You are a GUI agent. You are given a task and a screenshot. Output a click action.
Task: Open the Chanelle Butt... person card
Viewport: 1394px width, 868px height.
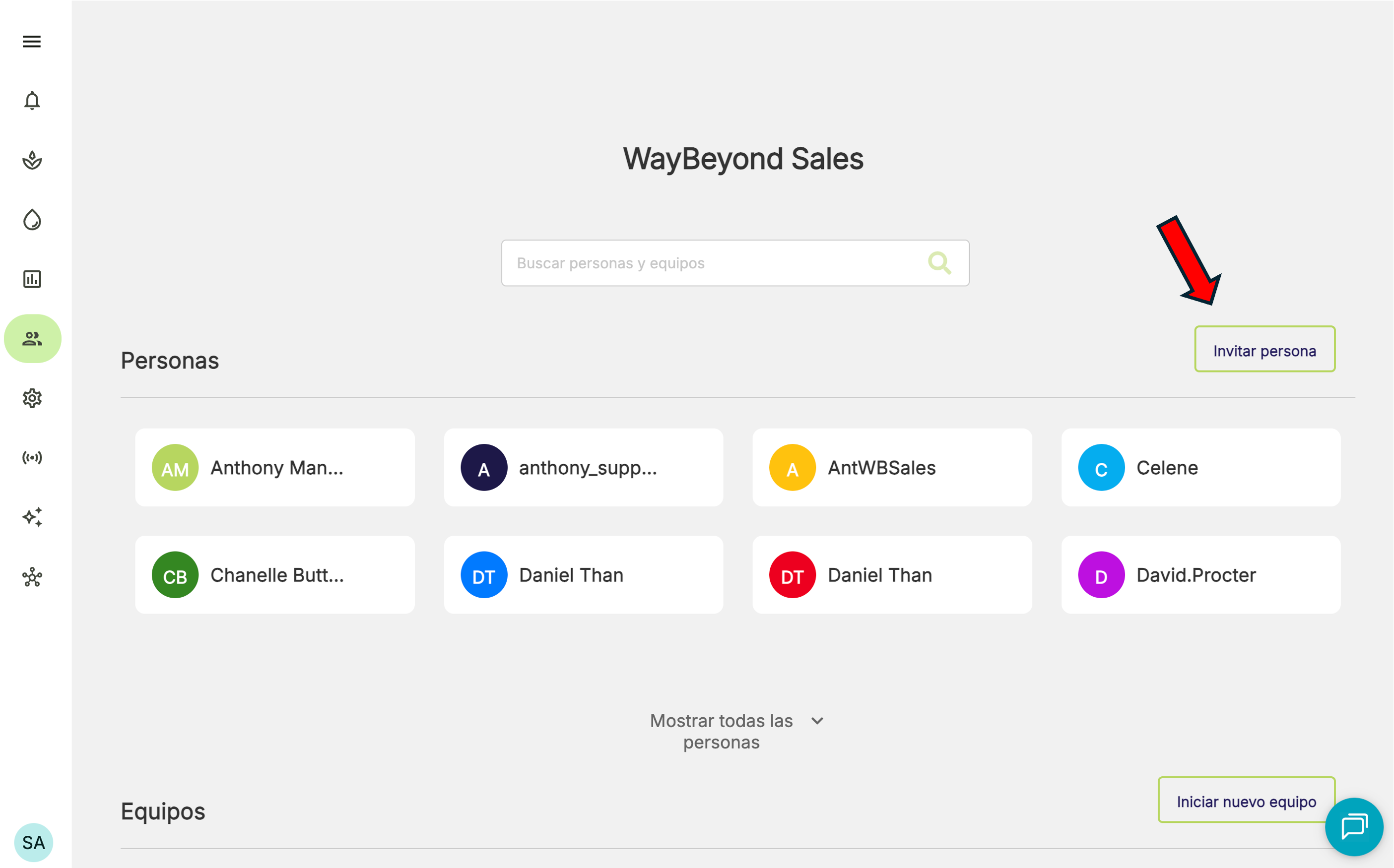click(274, 575)
